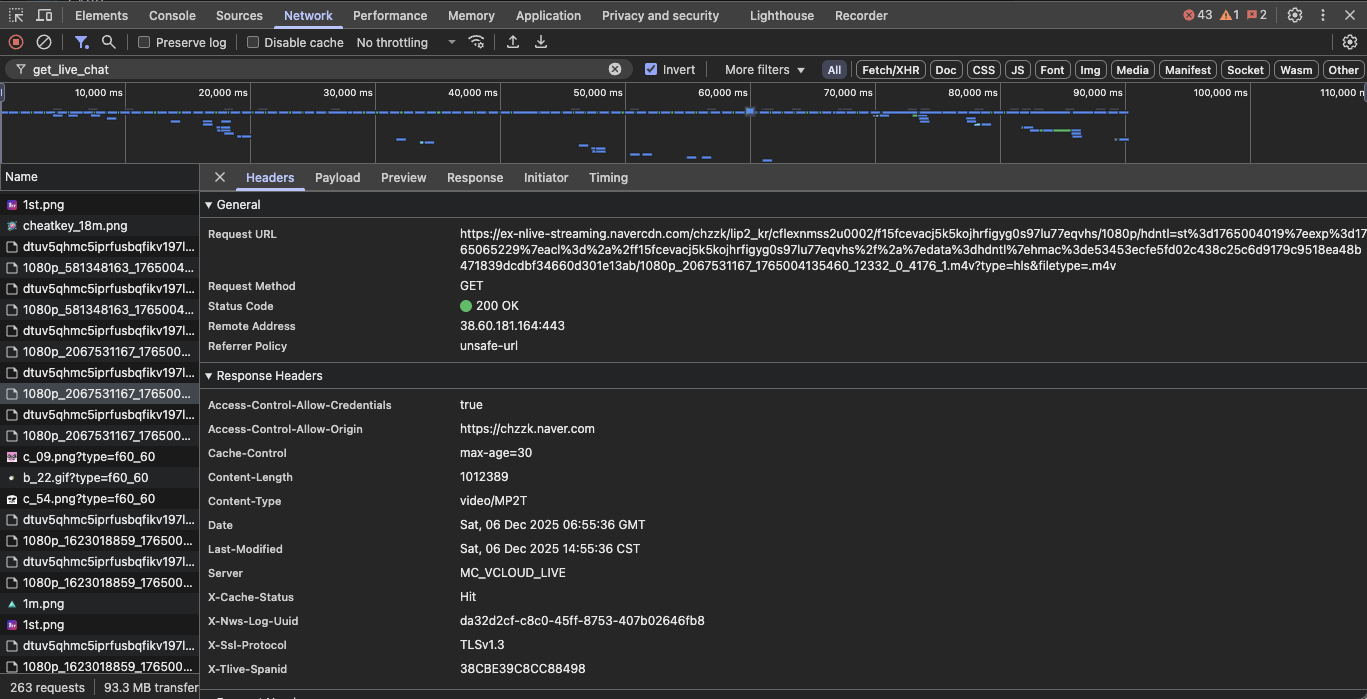Open the Lighthouse panel

pyautogui.click(x=783, y=15)
